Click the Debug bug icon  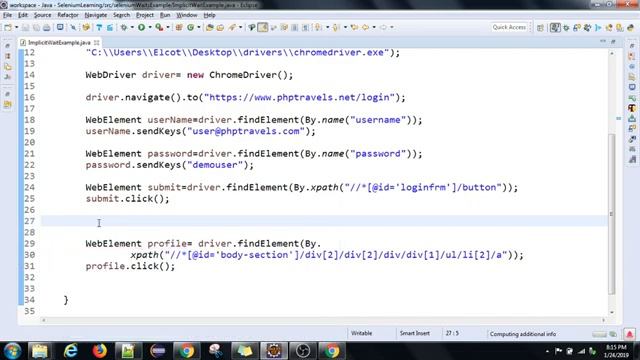pos(123,27)
